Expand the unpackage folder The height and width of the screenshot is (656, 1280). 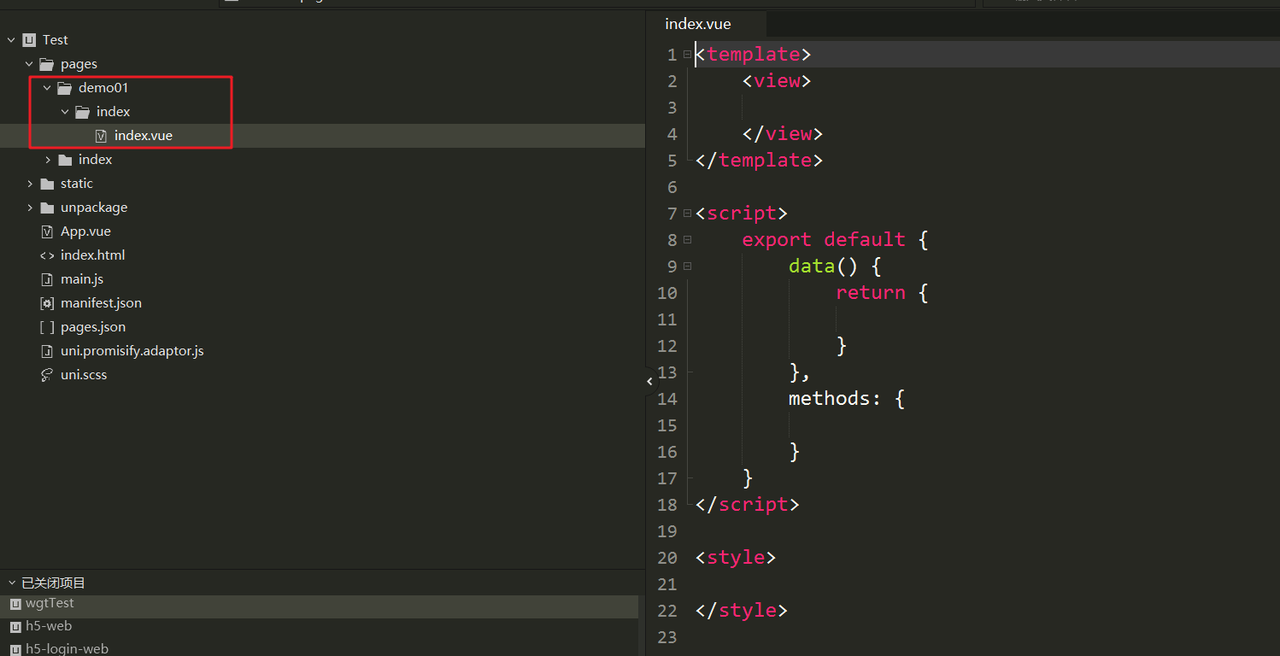click(x=30, y=208)
